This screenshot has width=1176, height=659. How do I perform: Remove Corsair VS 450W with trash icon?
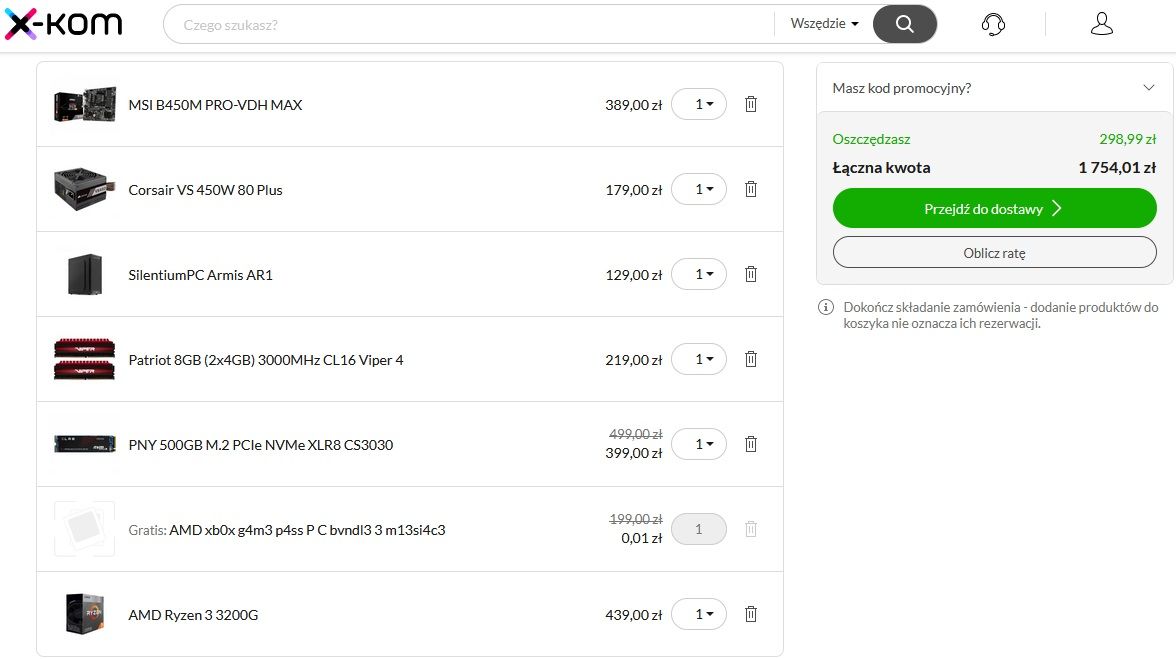[x=751, y=189]
